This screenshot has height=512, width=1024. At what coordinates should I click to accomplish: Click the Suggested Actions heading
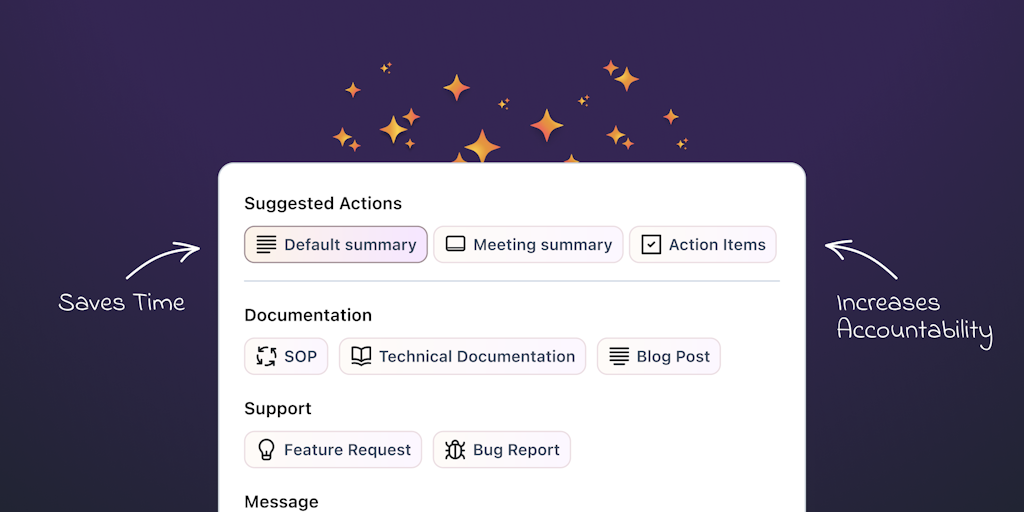[x=323, y=203]
